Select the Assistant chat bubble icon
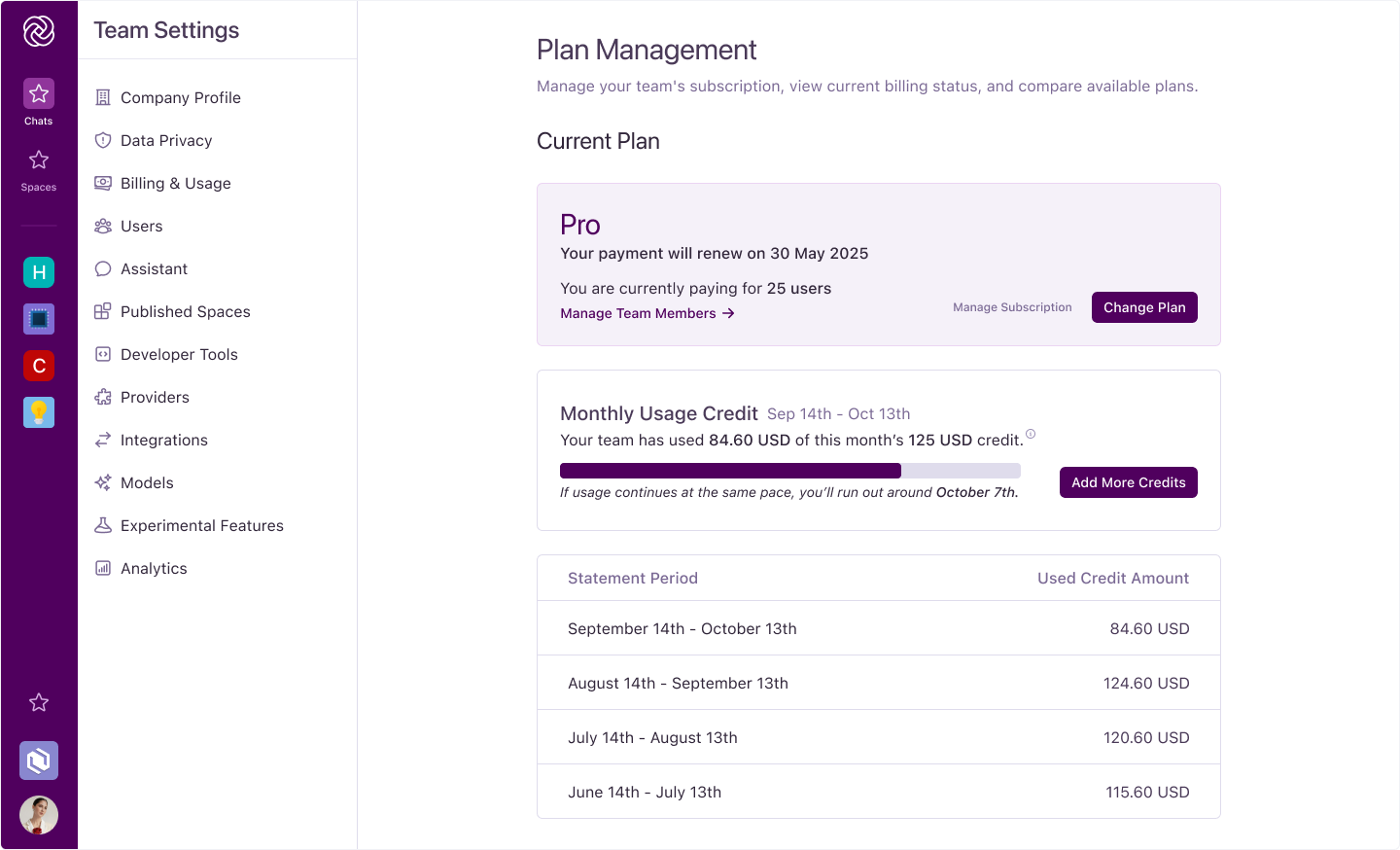Screen dimensions: 1400x850 click(x=103, y=268)
